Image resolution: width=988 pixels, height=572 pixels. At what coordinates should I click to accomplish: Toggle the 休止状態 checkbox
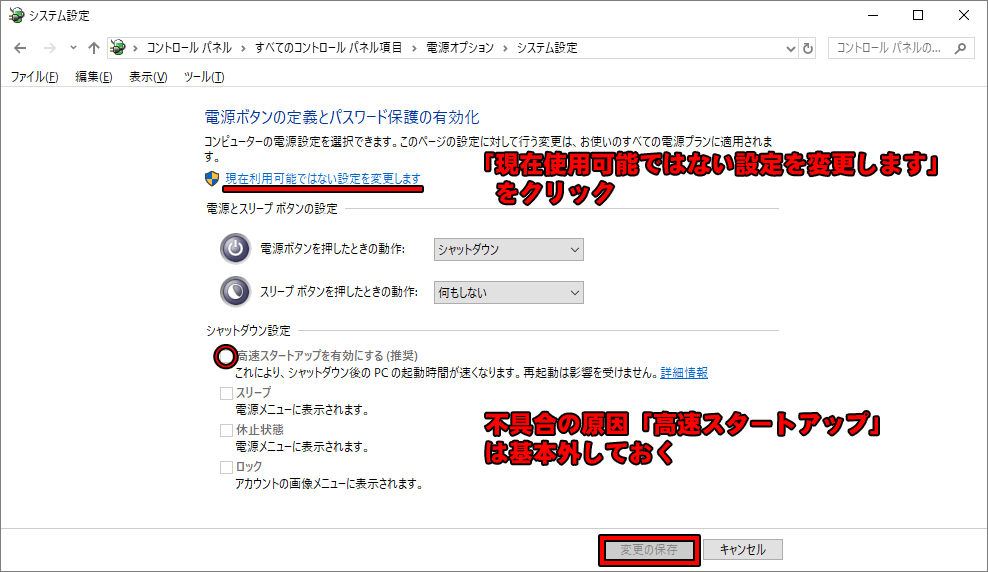(x=226, y=430)
